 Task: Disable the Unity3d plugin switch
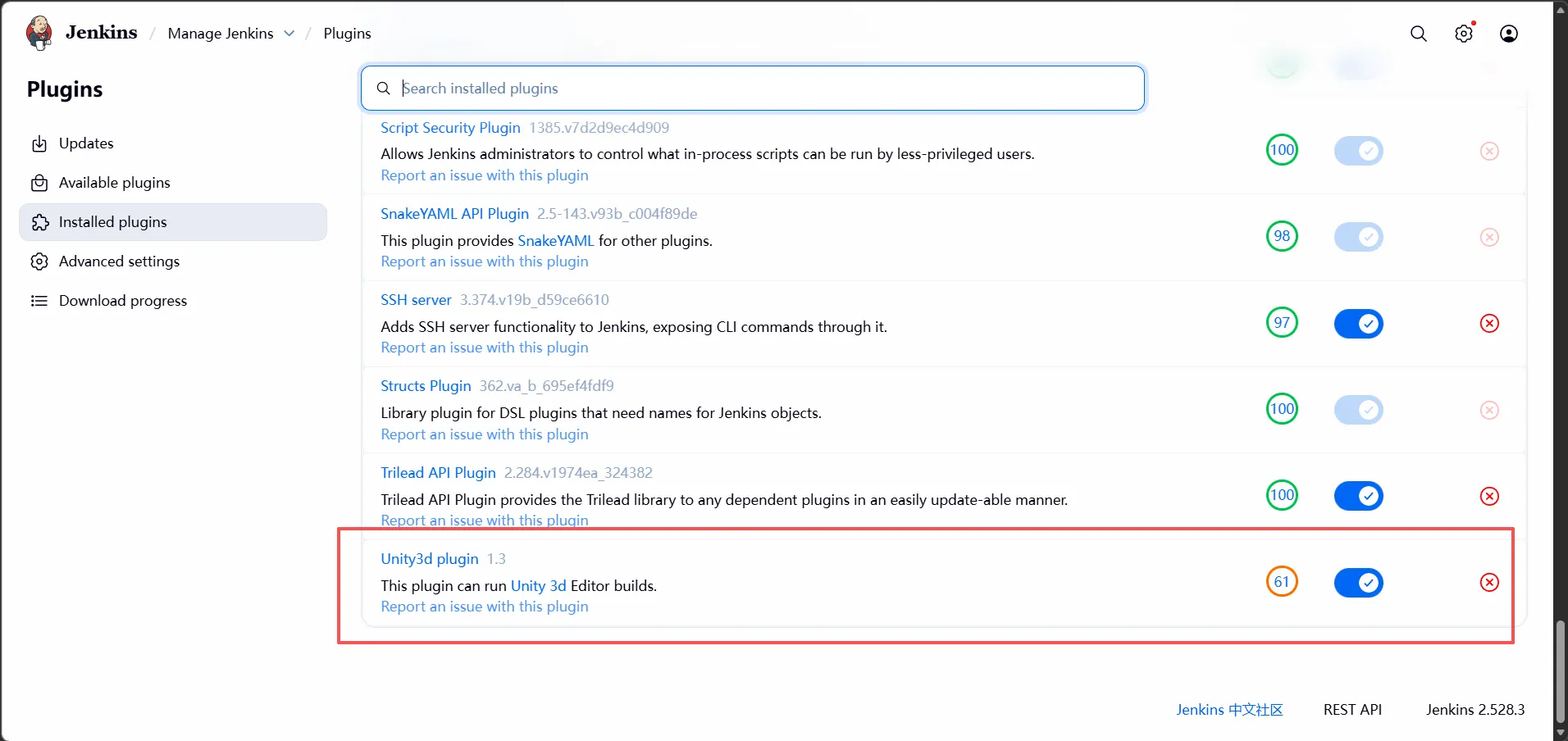click(x=1358, y=583)
